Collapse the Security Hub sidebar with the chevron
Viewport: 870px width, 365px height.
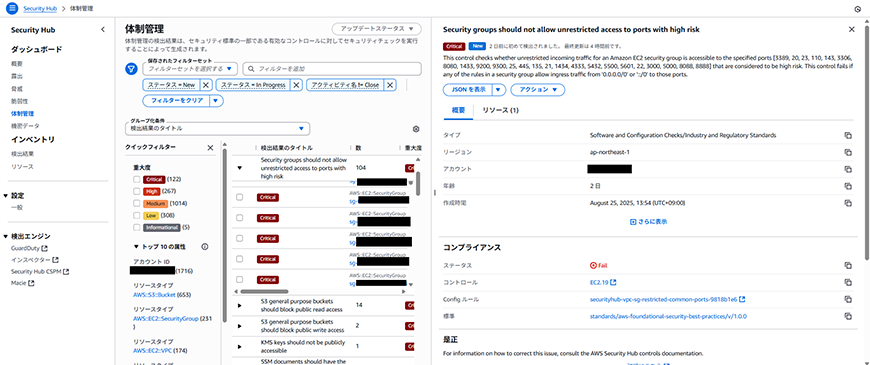click(103, 30)
